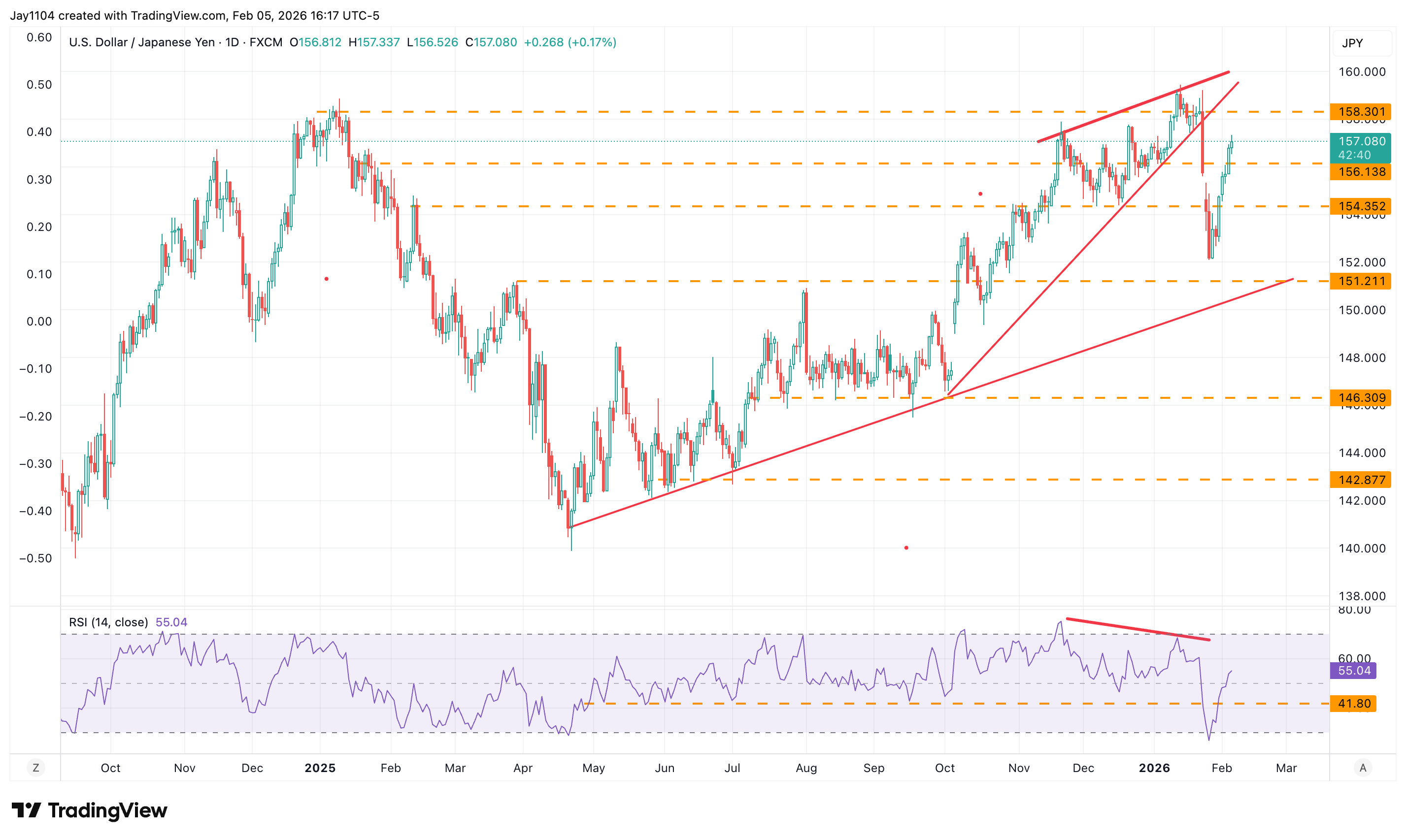Viewport: 1406px width, 840px height.
Task: Click the 156.138 price level label
Action: click(x=1361, y=173)
